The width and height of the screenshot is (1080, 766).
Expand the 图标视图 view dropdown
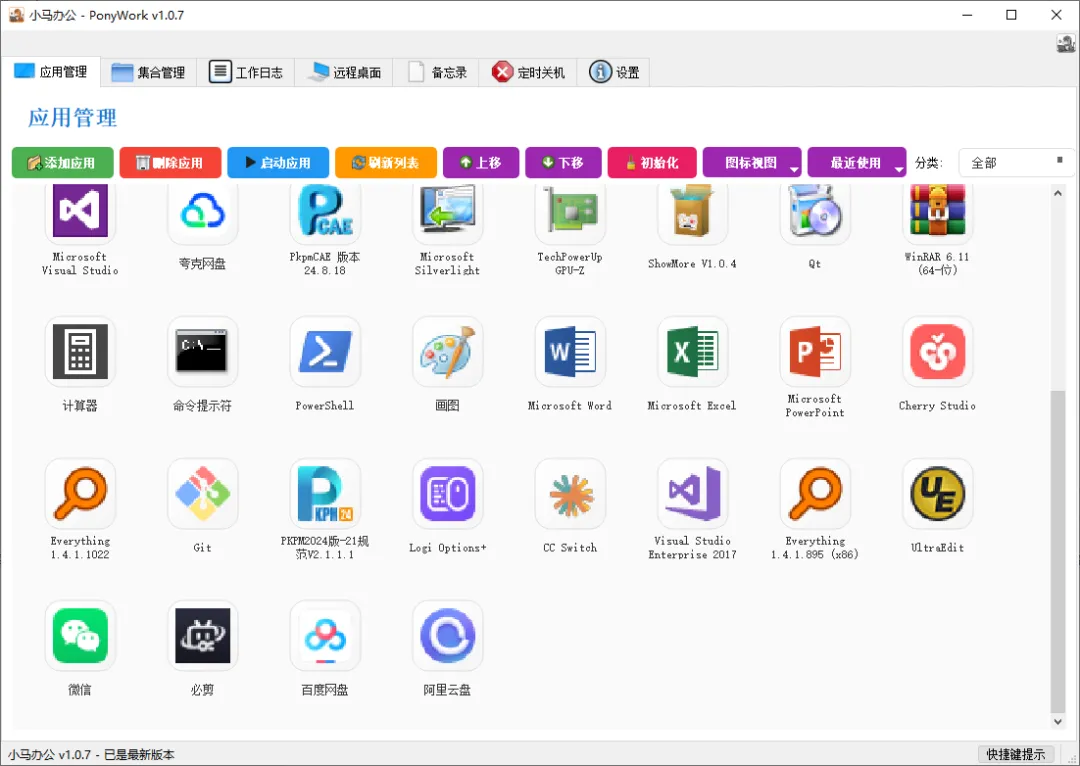click(x=752, y=163)
